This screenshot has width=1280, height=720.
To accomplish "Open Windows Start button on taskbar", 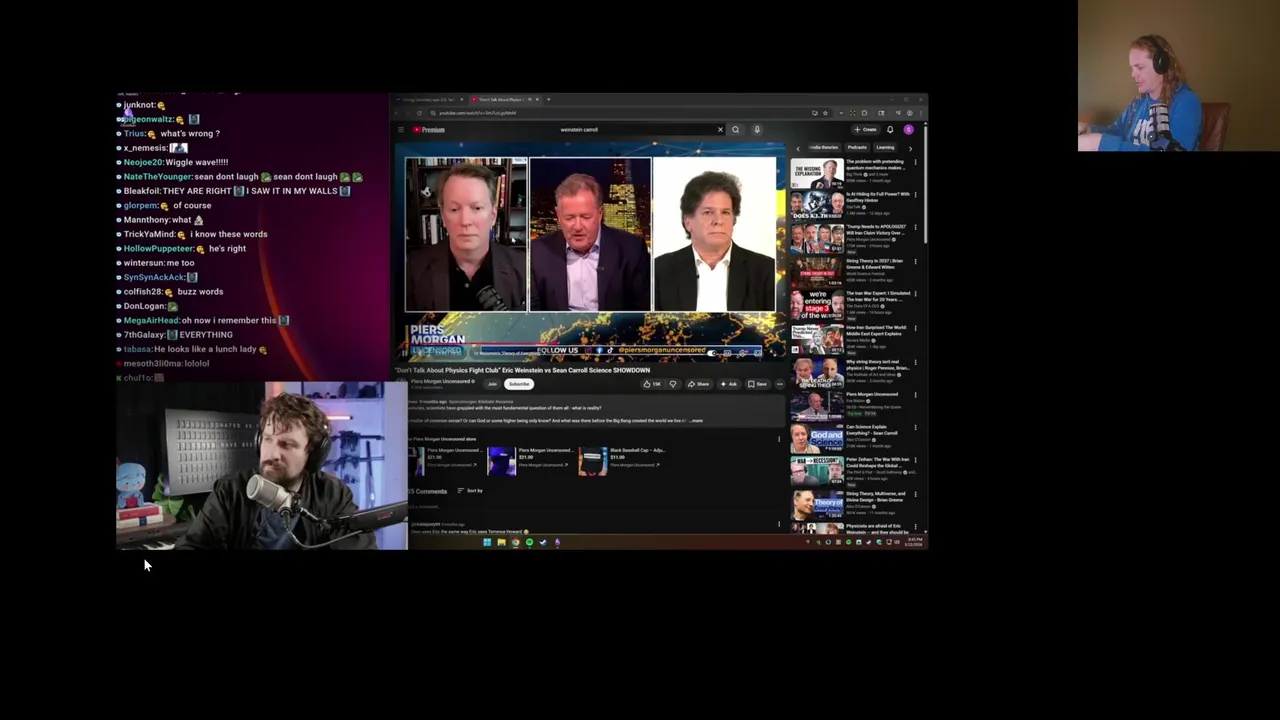I will click(487, 542).
